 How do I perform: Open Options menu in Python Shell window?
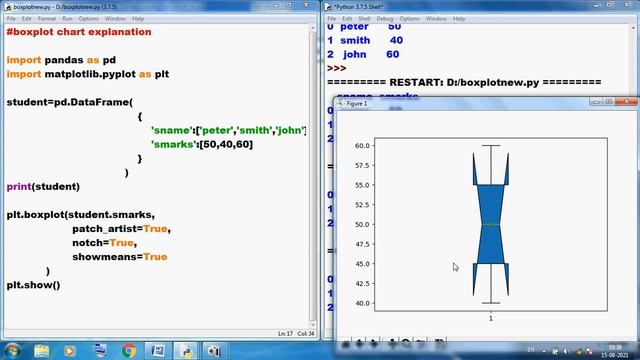point(409,19)
